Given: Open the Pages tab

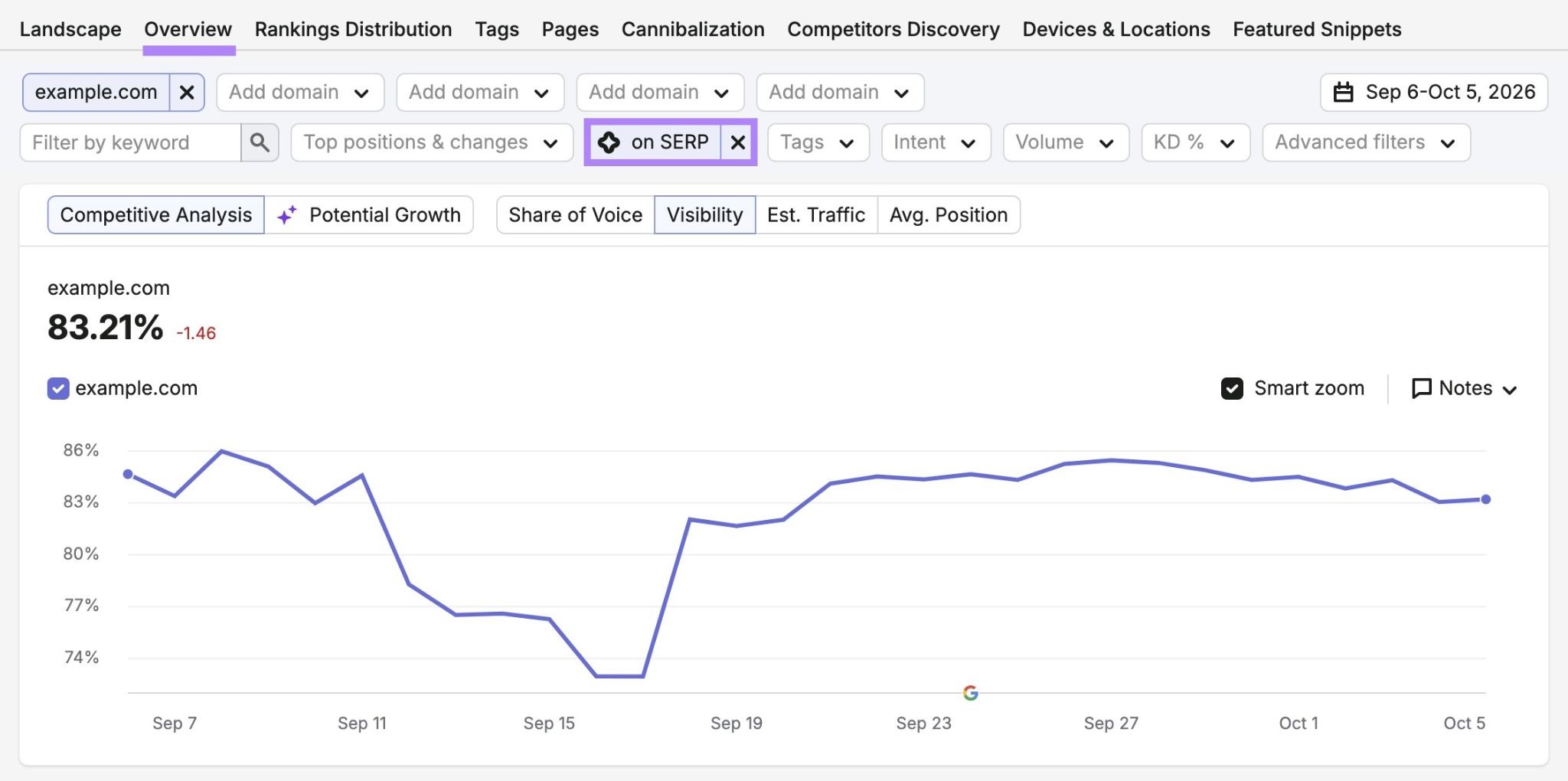Looking at the screenshot, I should click(570, 29).
